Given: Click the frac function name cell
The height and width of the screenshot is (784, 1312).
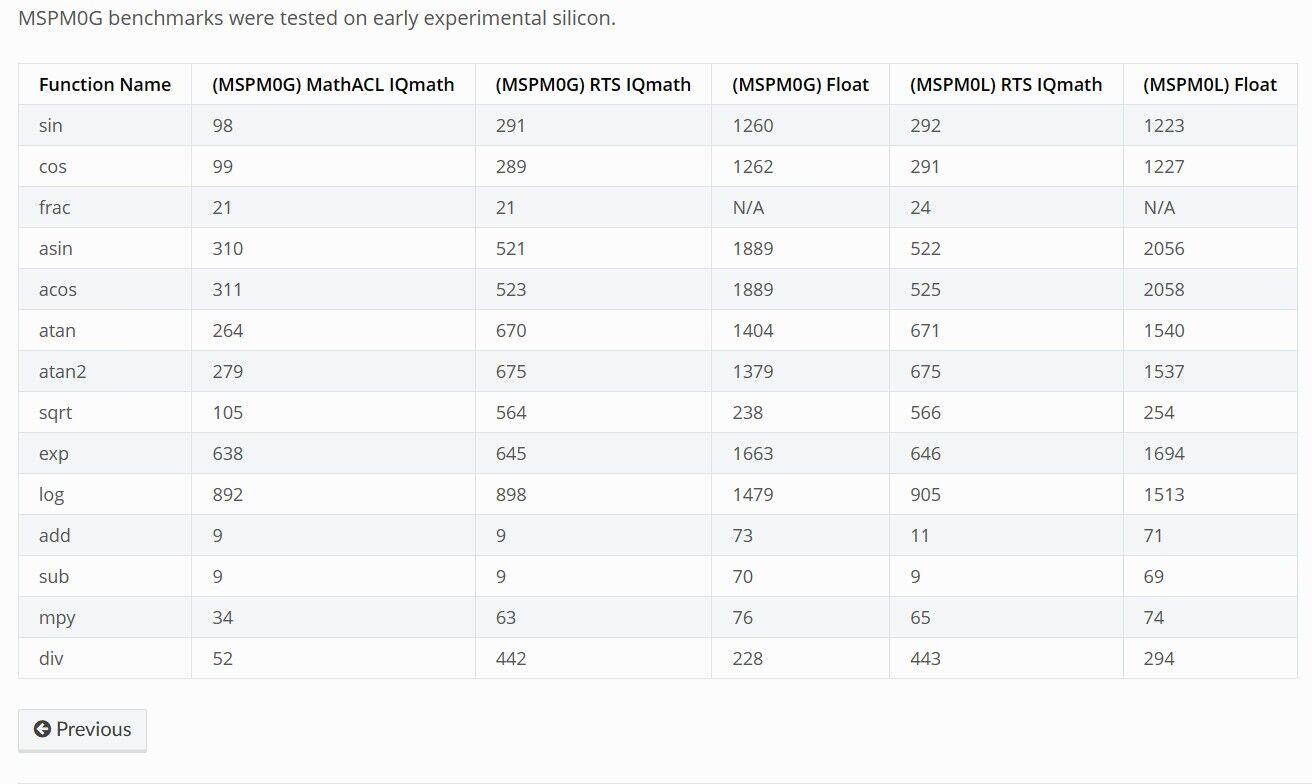Looking at the screenshot, I should point(55,208).
